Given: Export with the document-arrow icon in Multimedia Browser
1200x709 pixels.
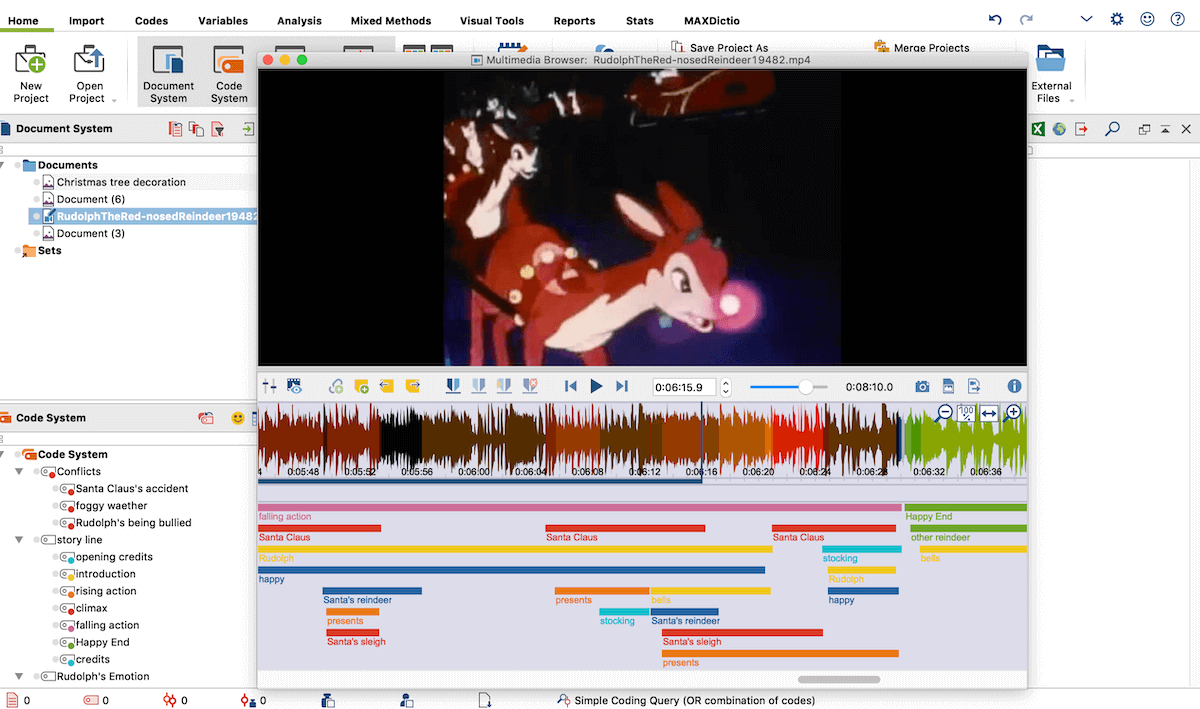Looking at the screenshot, I should coord(974,386).
